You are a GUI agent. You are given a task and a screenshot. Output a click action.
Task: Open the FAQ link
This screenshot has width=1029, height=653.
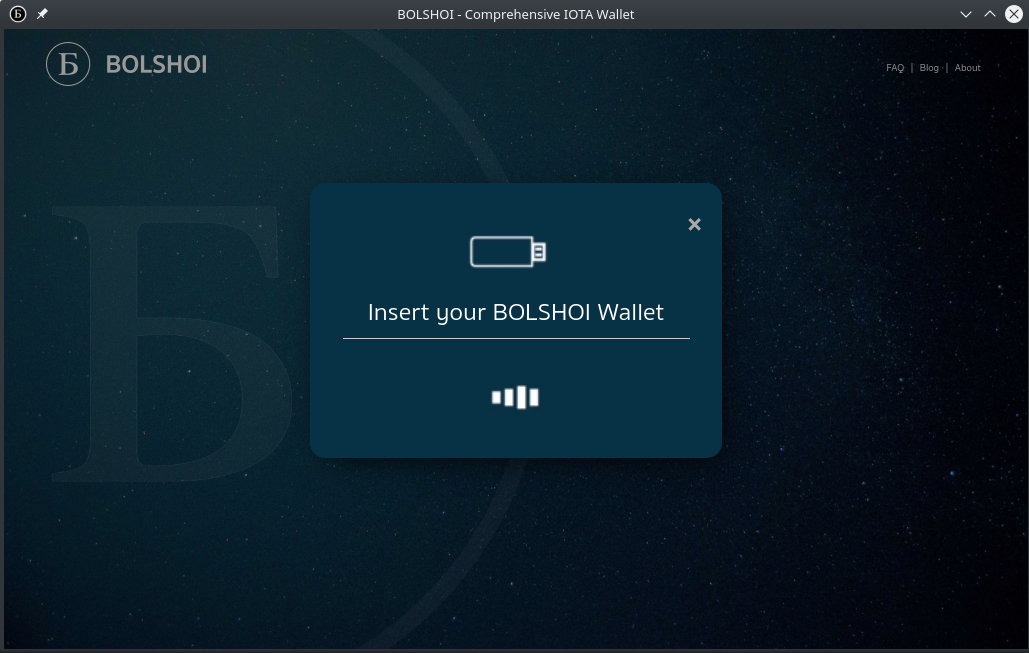pos(894,68)
